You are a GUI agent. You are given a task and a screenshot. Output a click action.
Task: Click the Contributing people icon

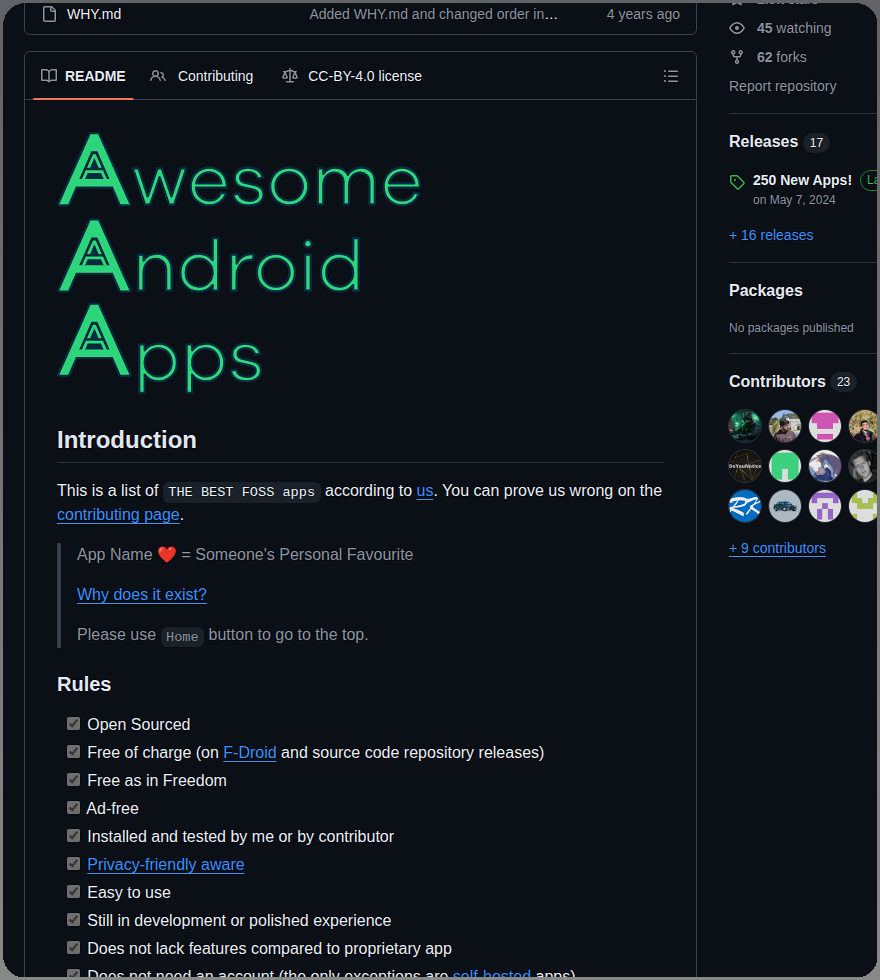158,76
